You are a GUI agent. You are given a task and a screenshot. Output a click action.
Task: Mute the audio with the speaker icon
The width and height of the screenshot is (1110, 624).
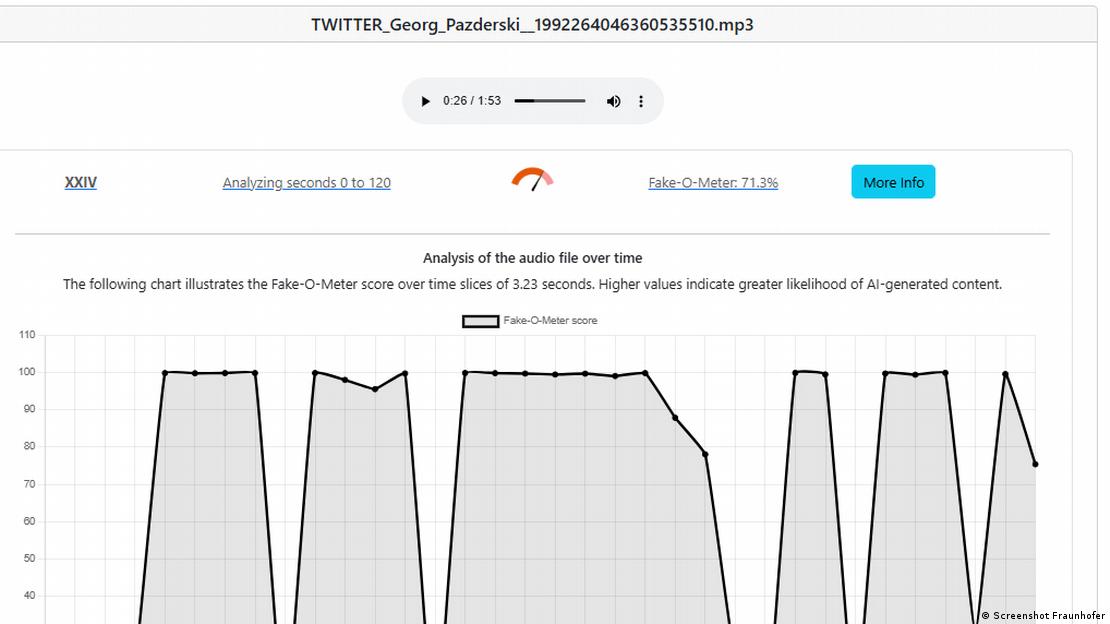613,101
